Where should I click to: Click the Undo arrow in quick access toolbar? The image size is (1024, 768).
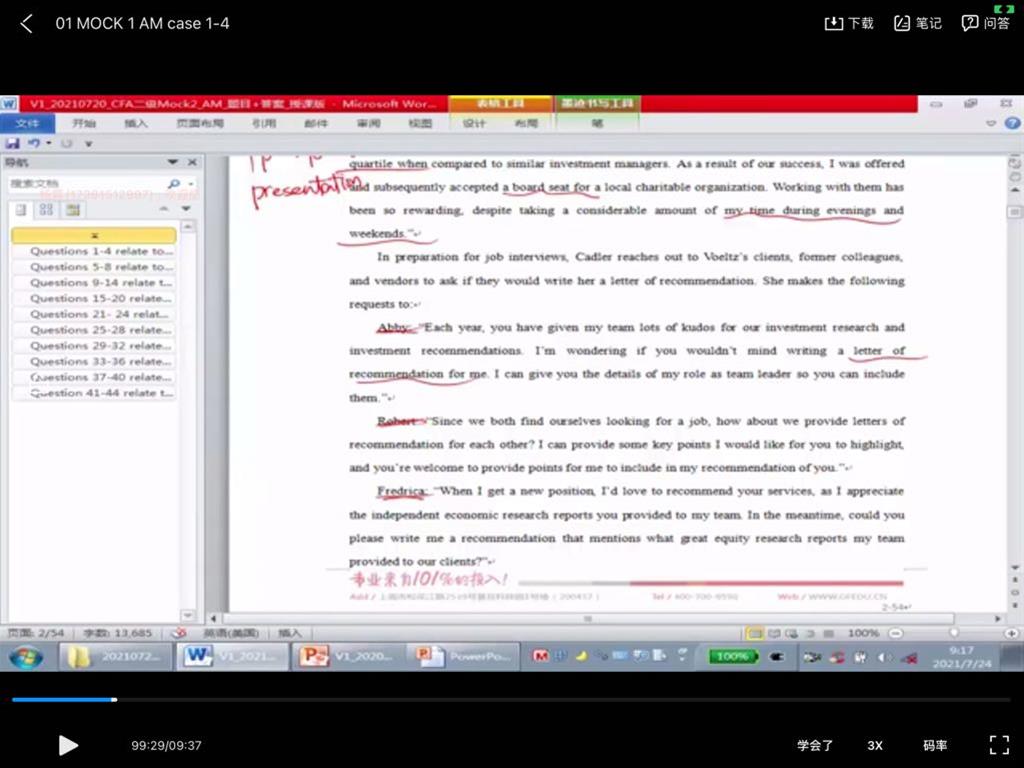[34, 144]
